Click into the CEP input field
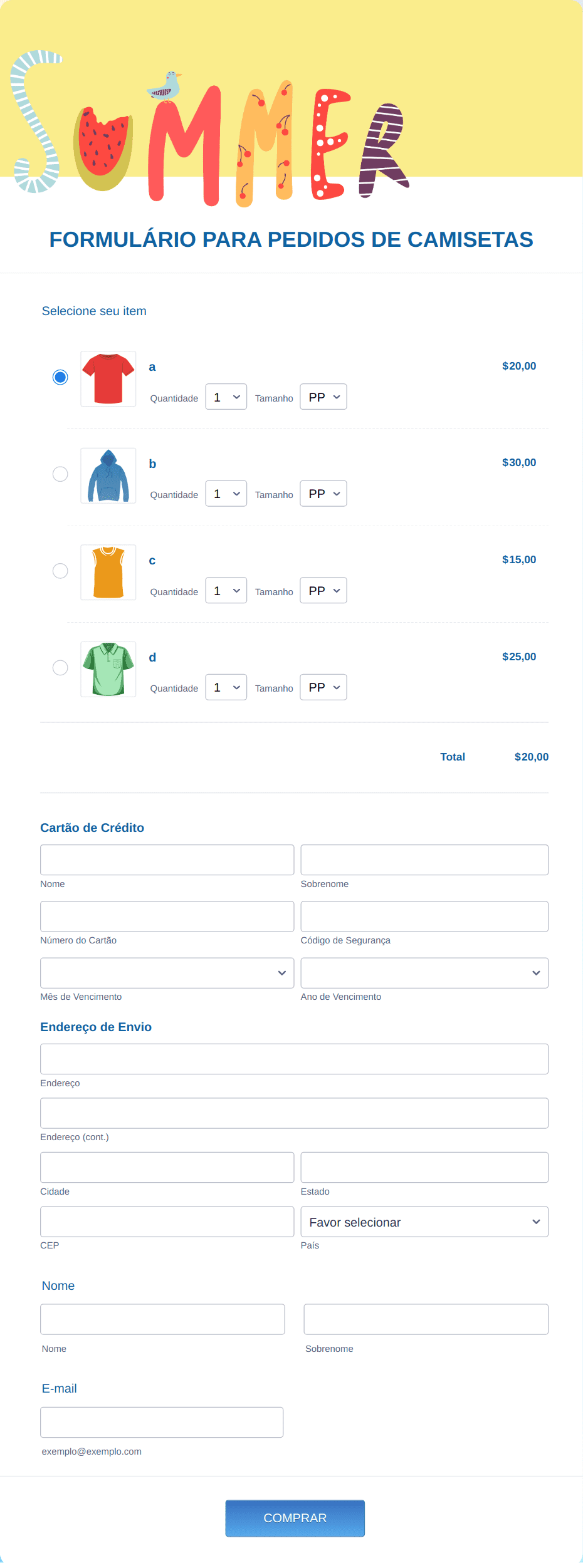Image resolution: width=583 pixels, height=1568 pixels. coord(167,1222)
